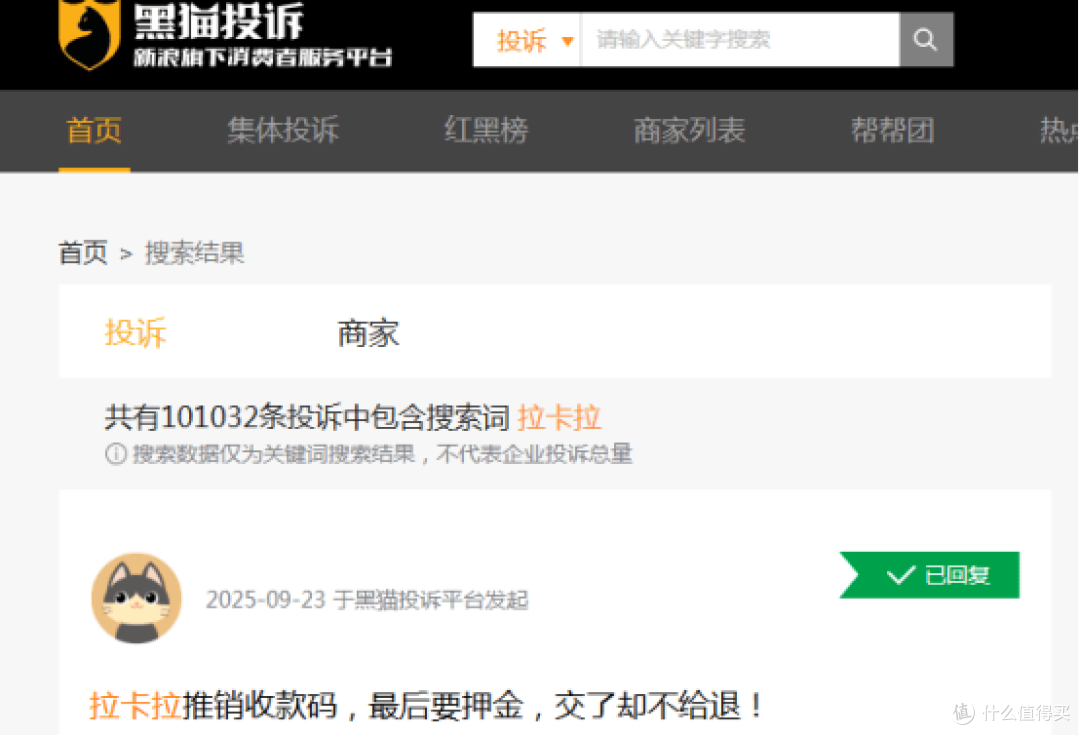
Task: Open the 红黑榜 navigation tab
Action: pyautogui.click(x=486, y=130)
